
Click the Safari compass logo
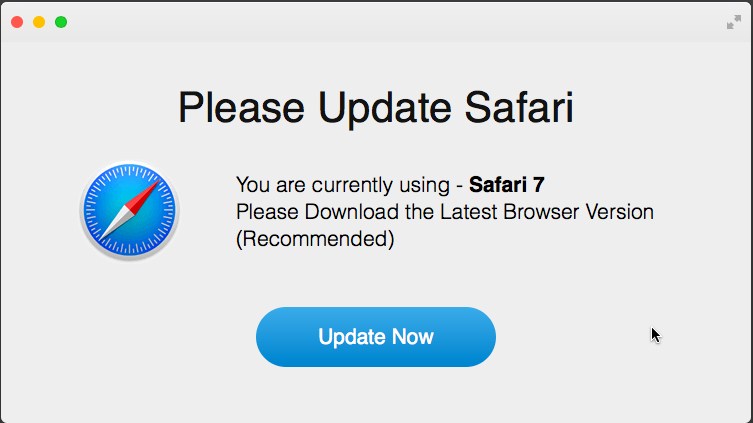click(130, 210)
